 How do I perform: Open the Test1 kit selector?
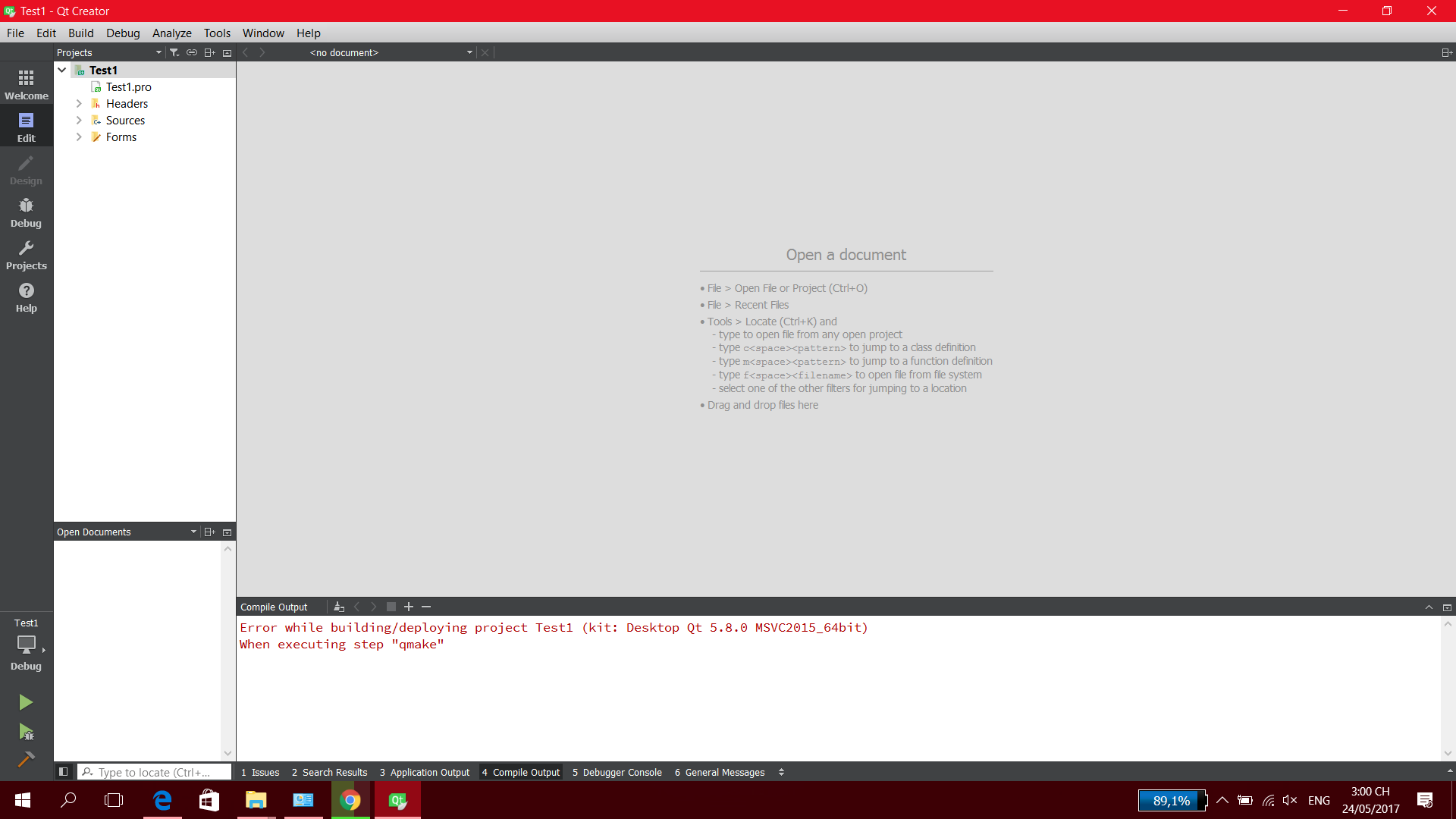(x=27, y=643)
